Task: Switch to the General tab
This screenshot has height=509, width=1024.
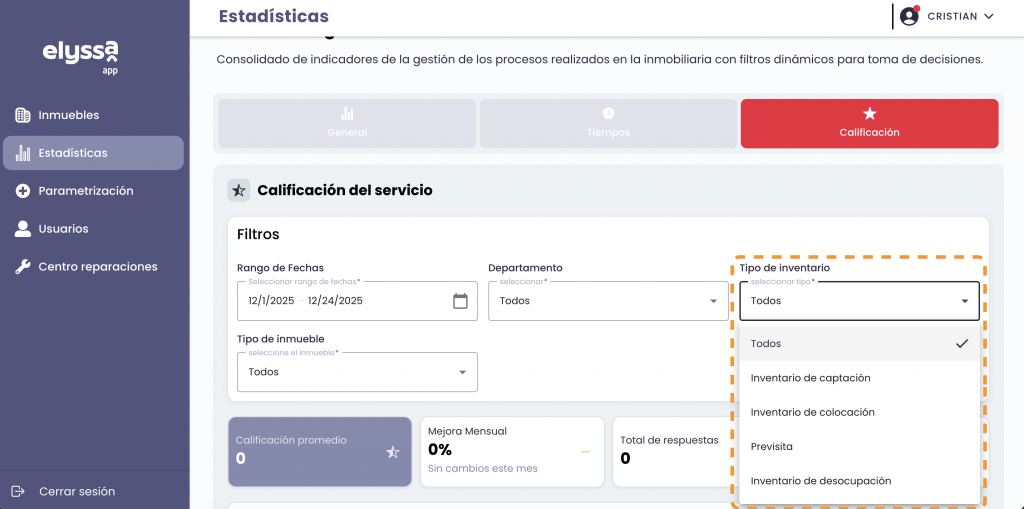Action: [x=347, y=123]
